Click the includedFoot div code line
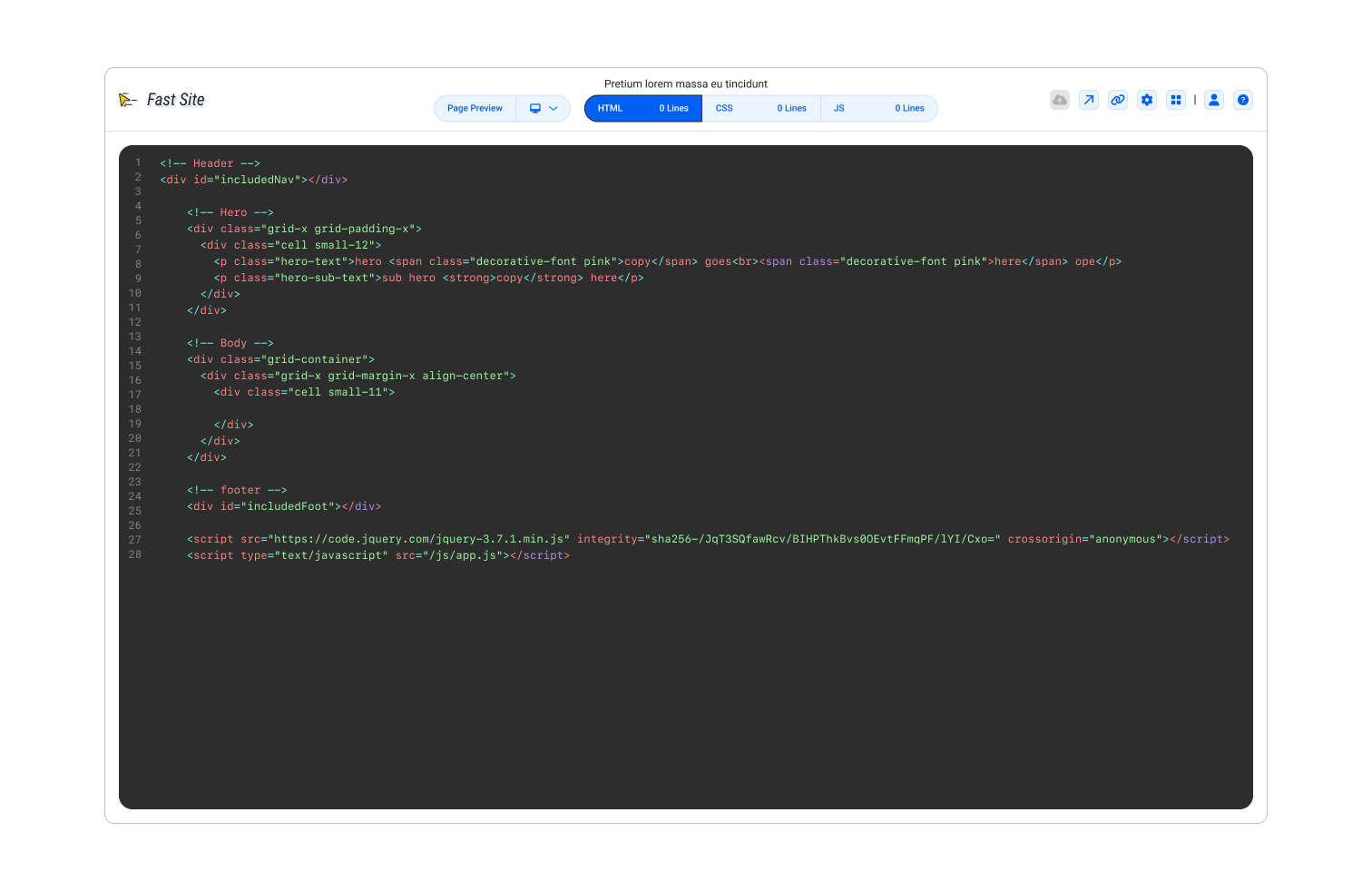Screen dimensions: 1372x891 (284, 506)
